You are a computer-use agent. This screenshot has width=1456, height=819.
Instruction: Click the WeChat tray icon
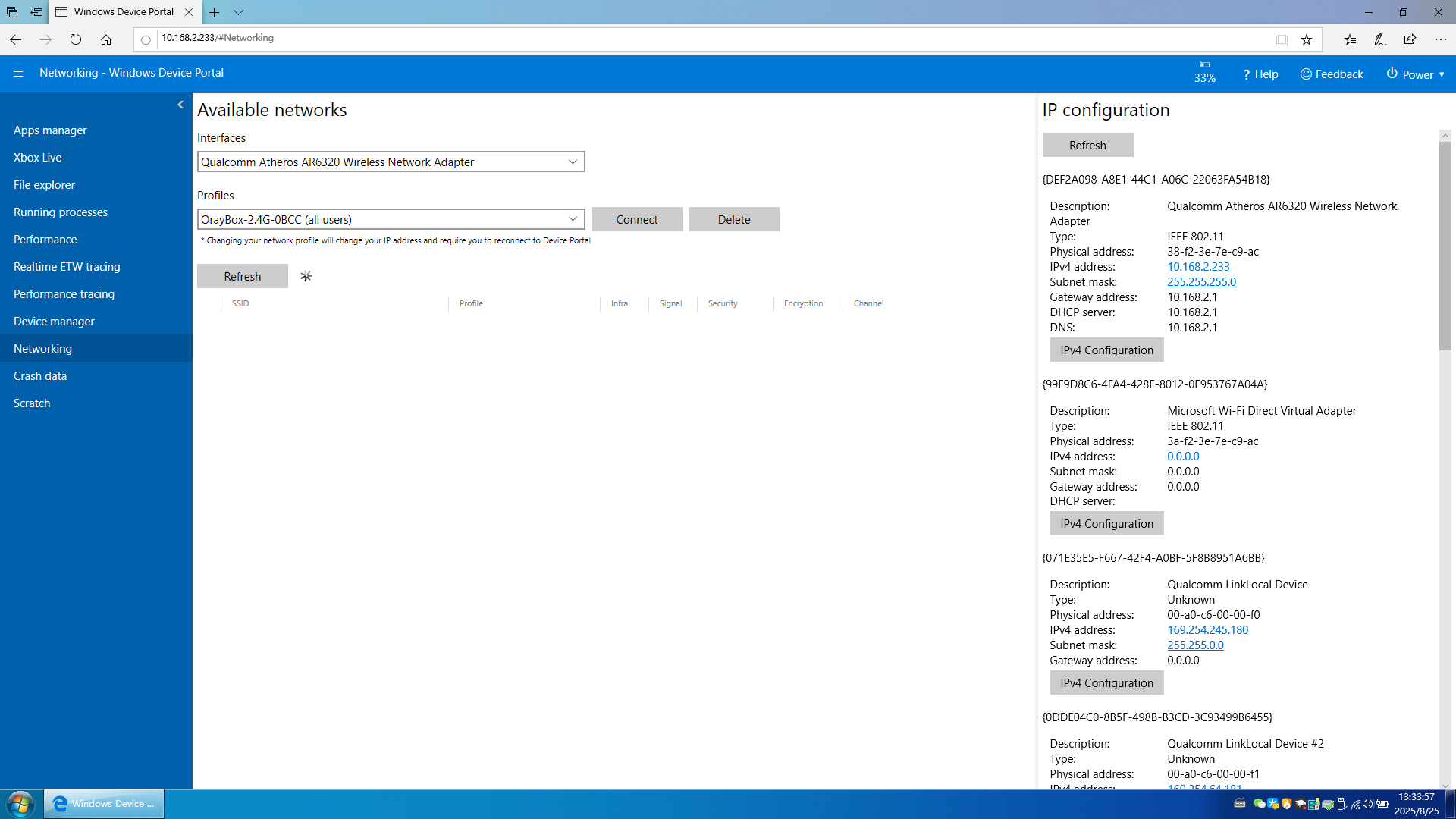click(x=1260, y=804)
